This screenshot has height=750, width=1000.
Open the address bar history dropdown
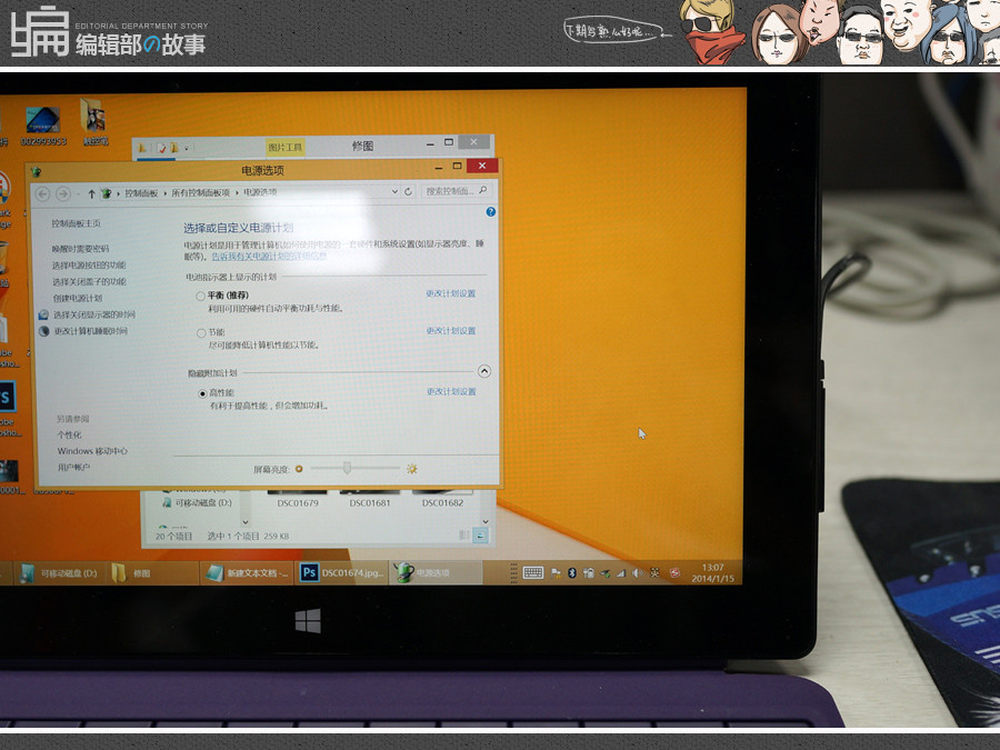point(395,191)
